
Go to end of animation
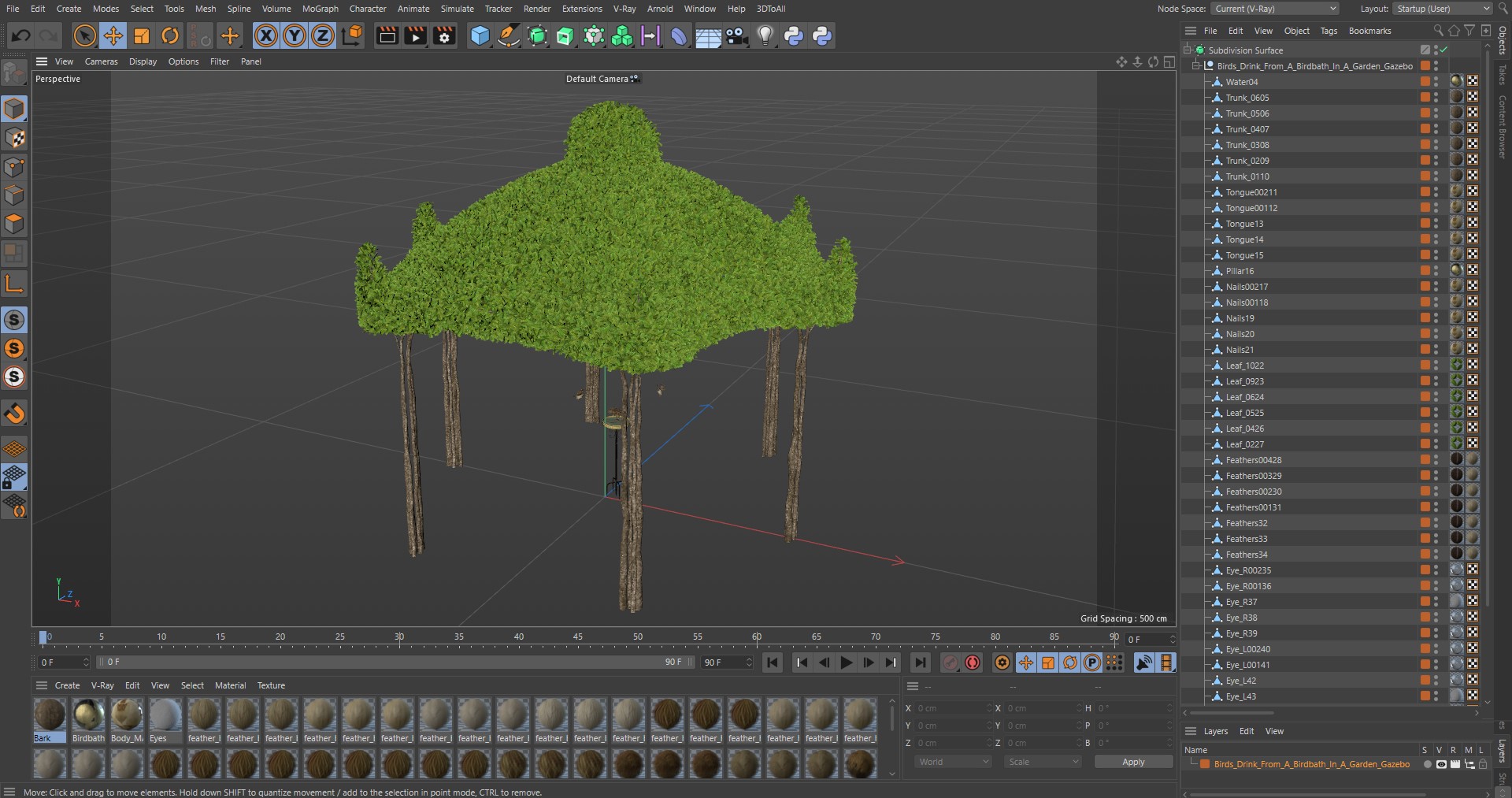pos(920,663)
